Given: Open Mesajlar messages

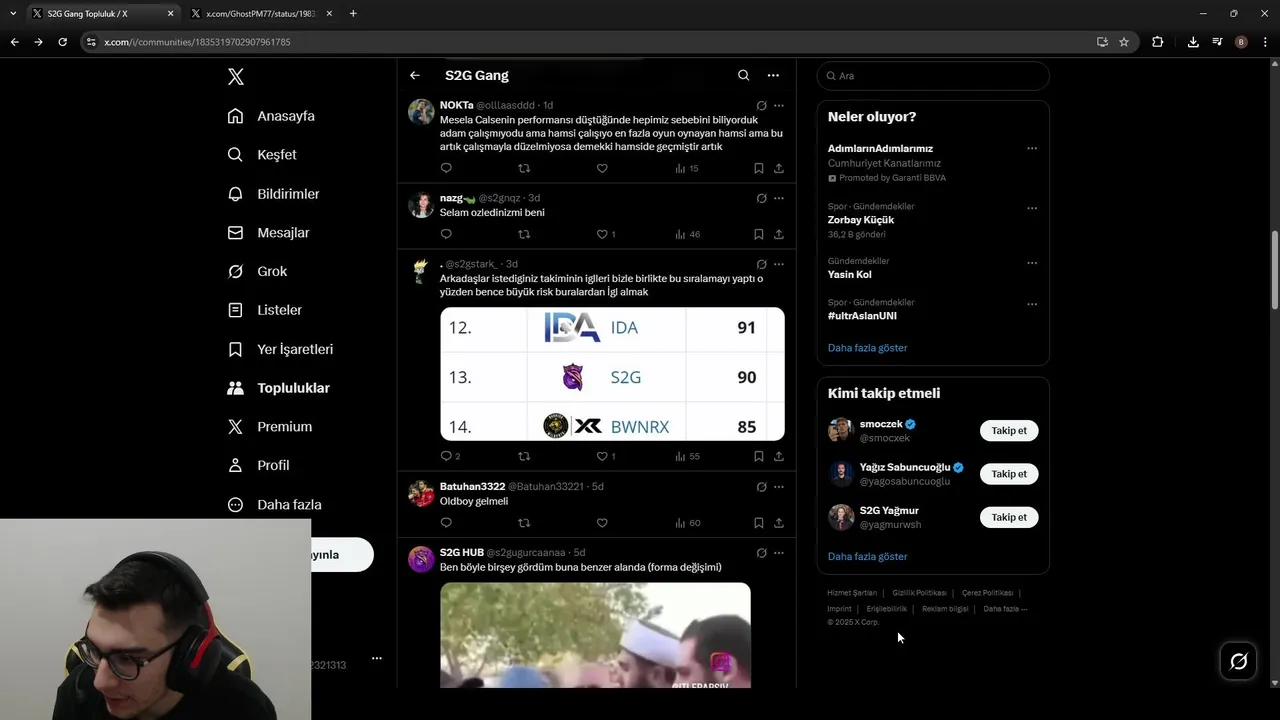Looking at the screenshot, I should 268,233.
